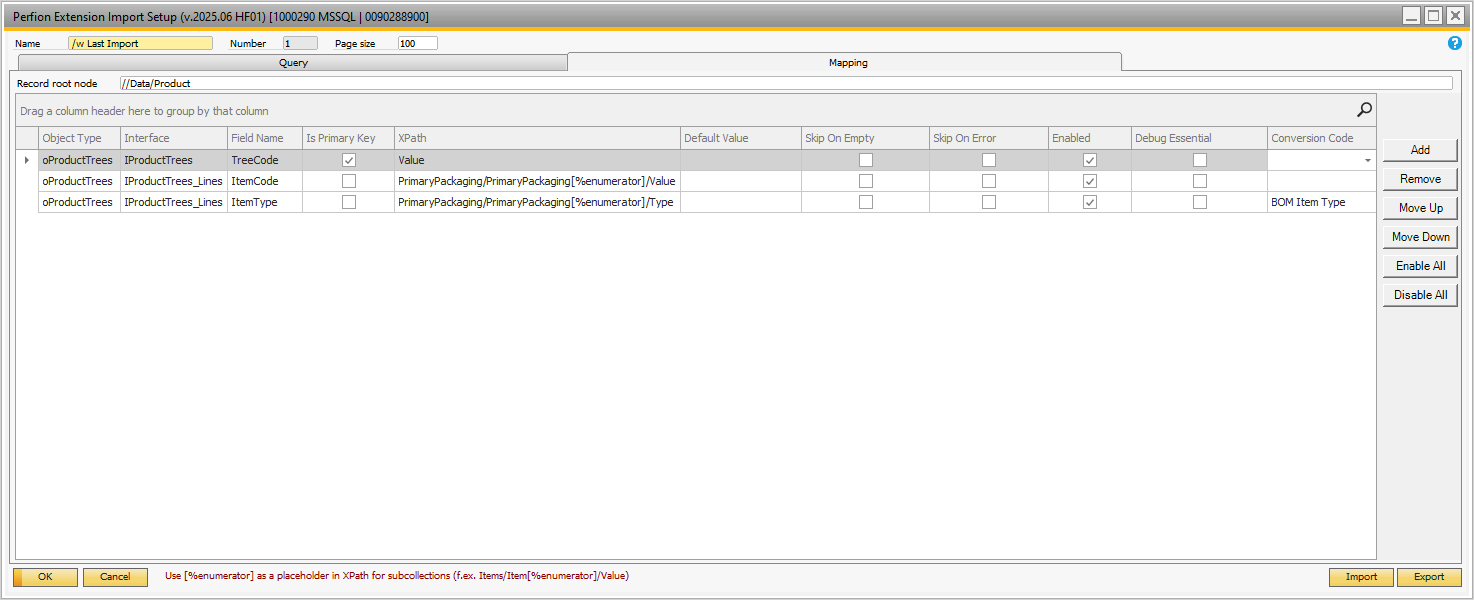Toggle Is Primary Key for TreeCode row
The height and width of the screenshot is (600, 1474).
(349, 160)
